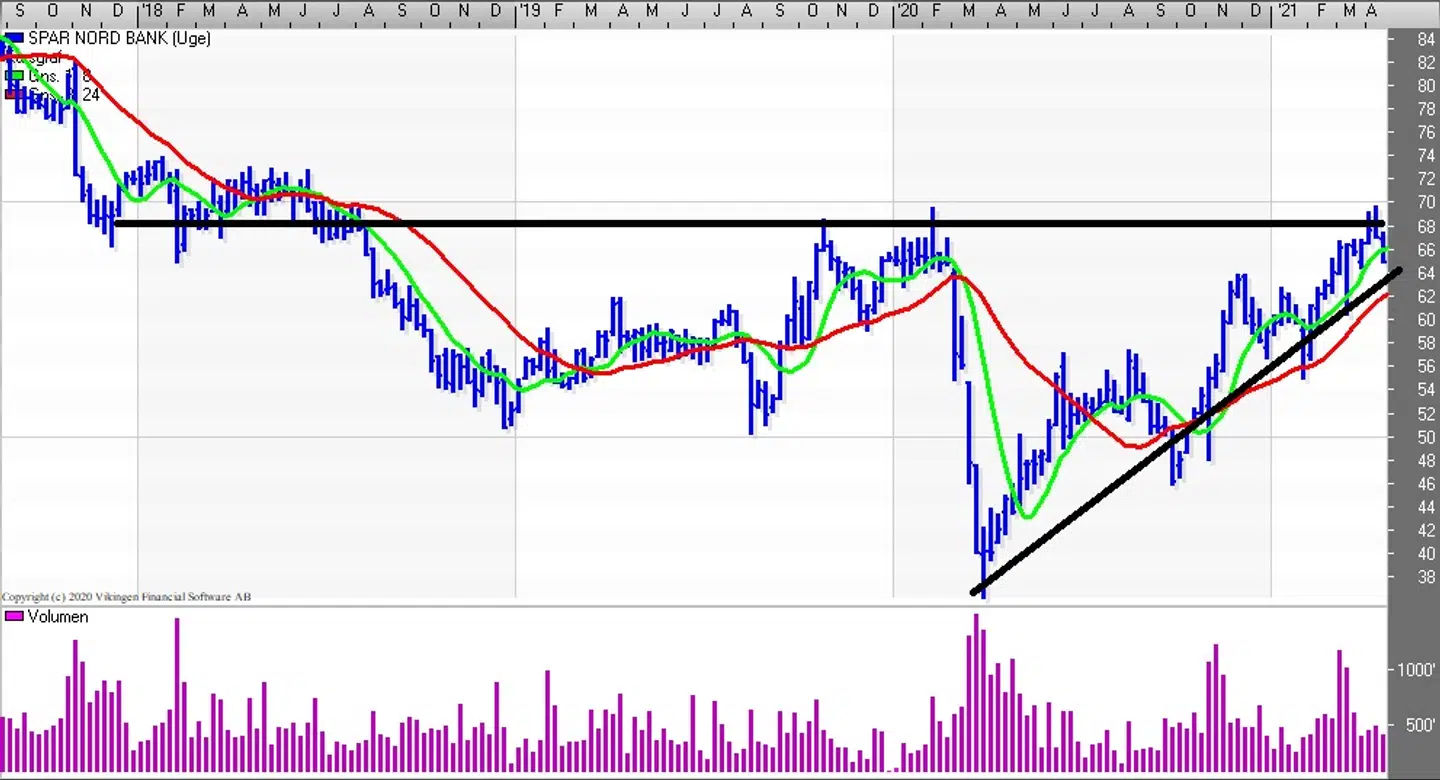The image size is (1440, 780).
Task: Click the Vikingen Financial Software copyright text
Action: click(126, 597)
